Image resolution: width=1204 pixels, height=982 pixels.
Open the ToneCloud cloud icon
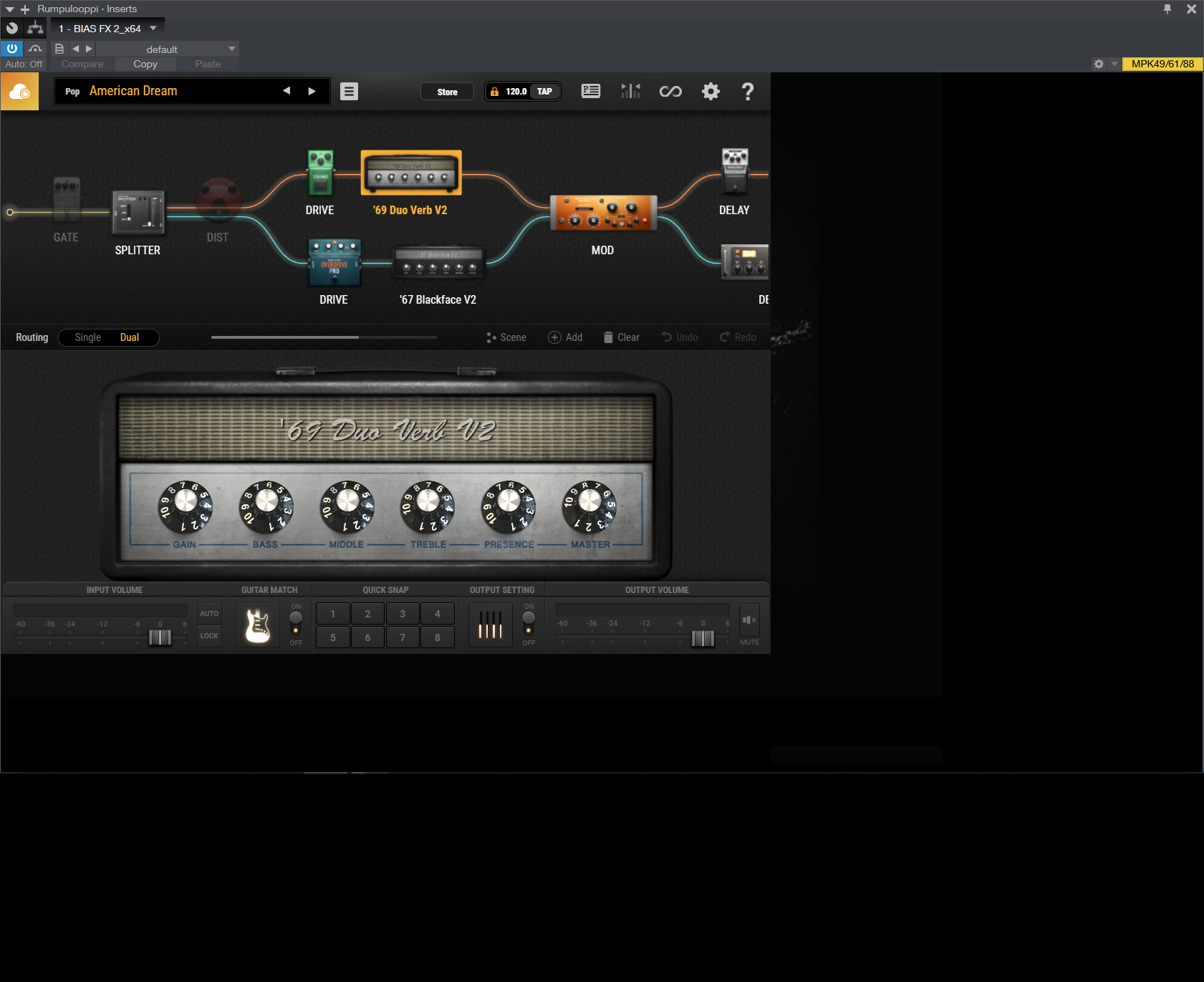(19, 92)
